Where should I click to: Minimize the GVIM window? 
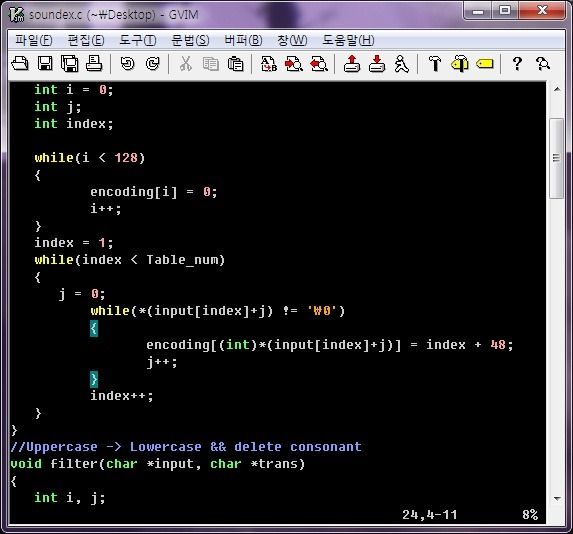[478, 11]
